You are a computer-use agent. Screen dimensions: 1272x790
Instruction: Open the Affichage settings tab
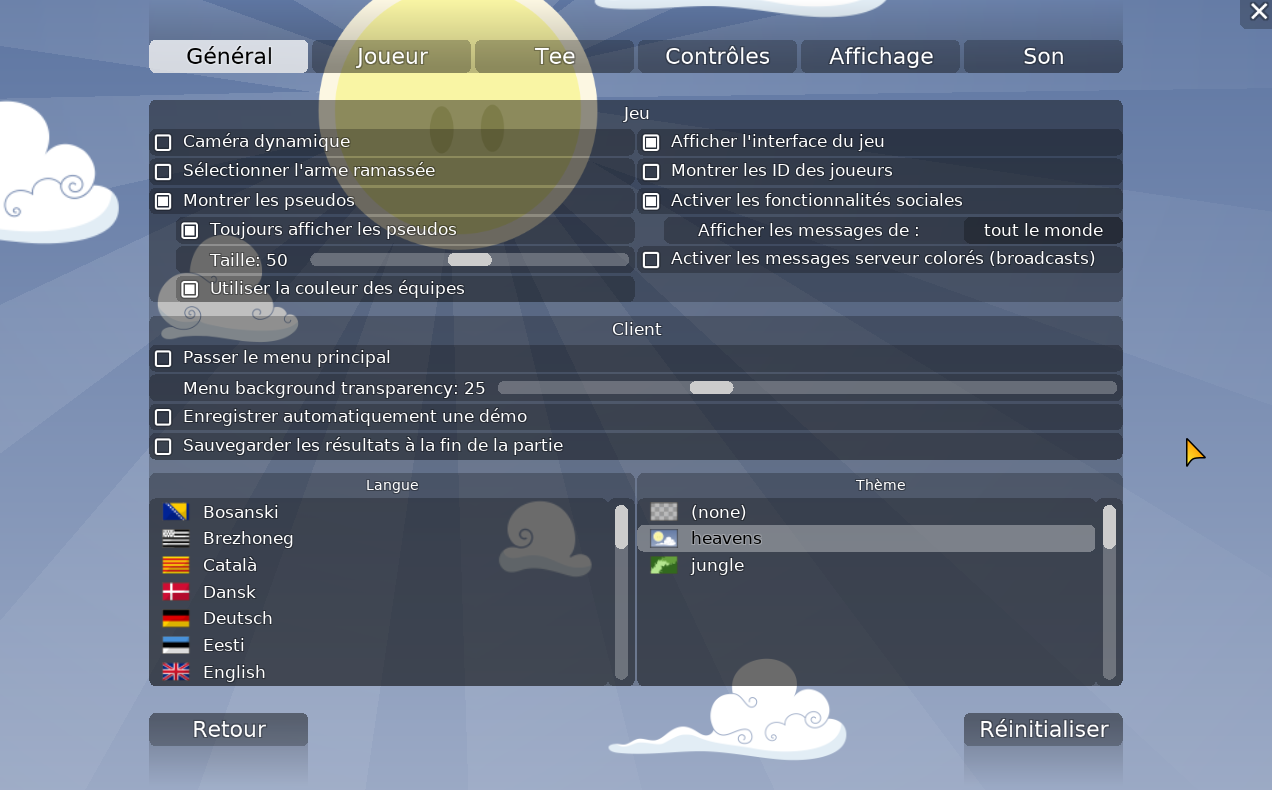click(880, 57)
